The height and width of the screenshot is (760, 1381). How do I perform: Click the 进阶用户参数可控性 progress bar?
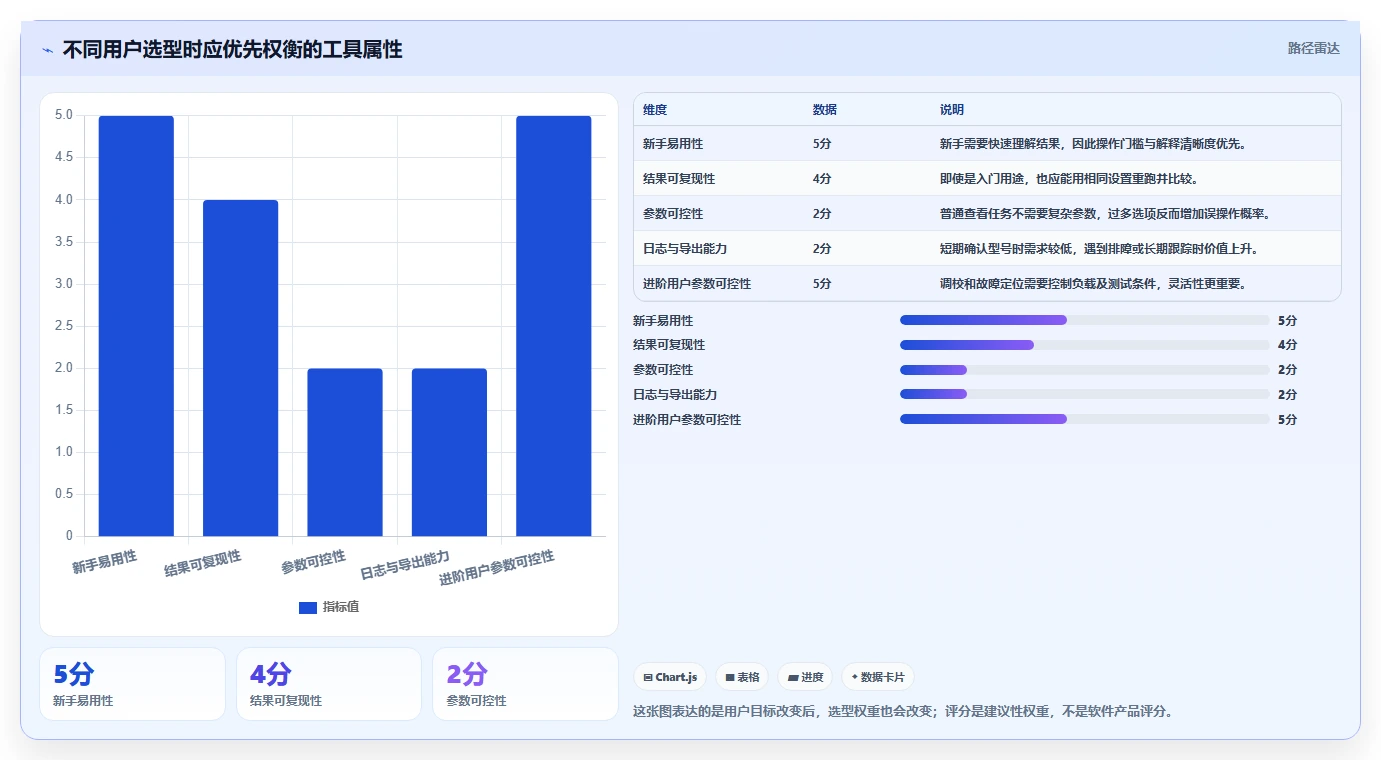1084,420
